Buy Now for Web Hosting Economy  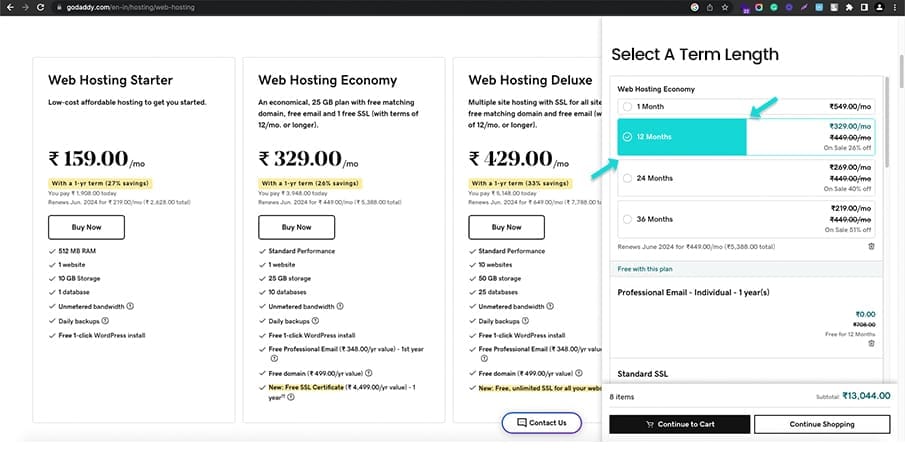(297, 228)
